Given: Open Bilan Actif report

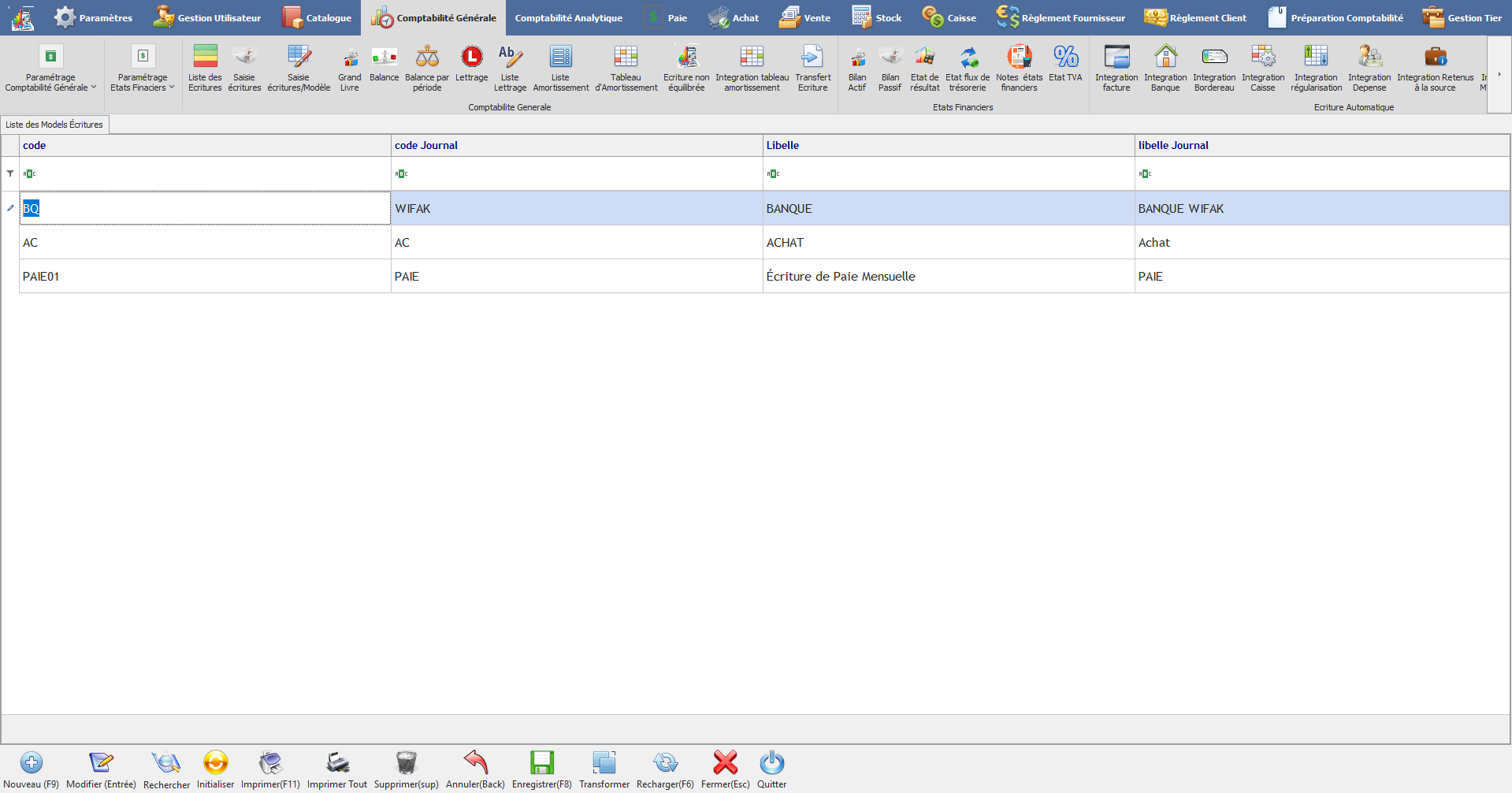Looking at the screenshot, I should tap(857, 69).
